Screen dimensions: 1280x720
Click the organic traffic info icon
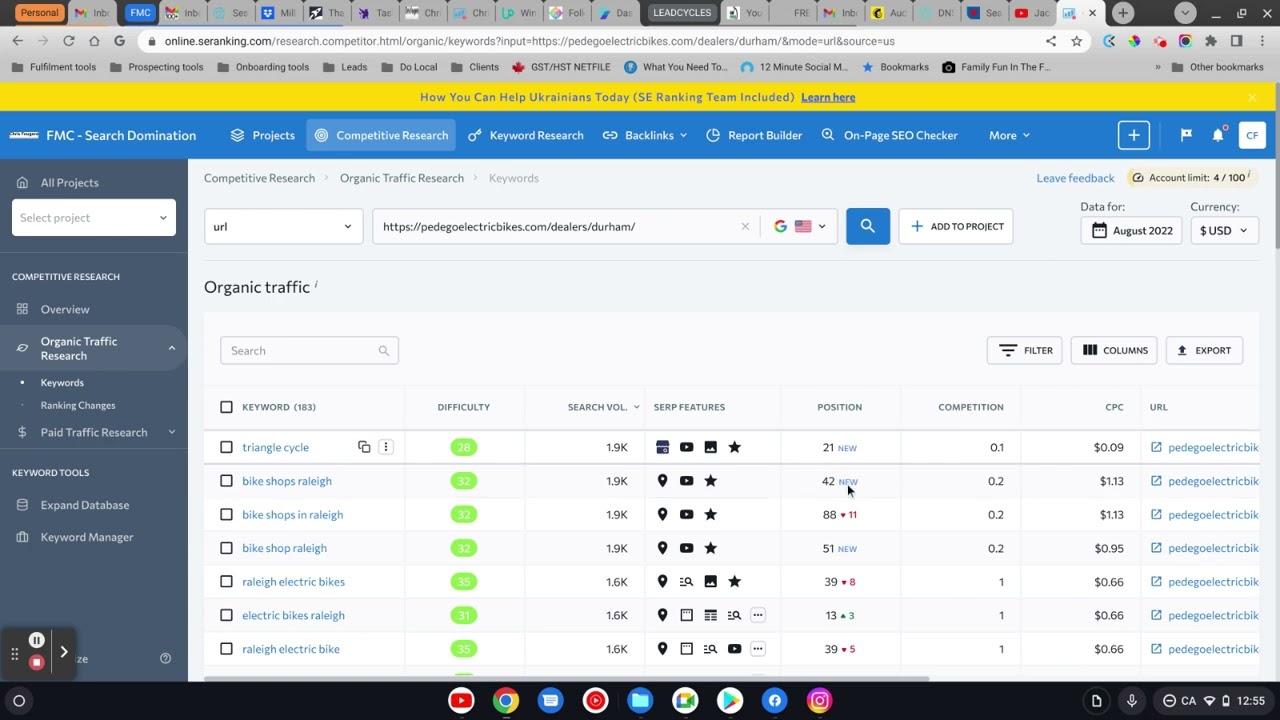pos(316,284)
